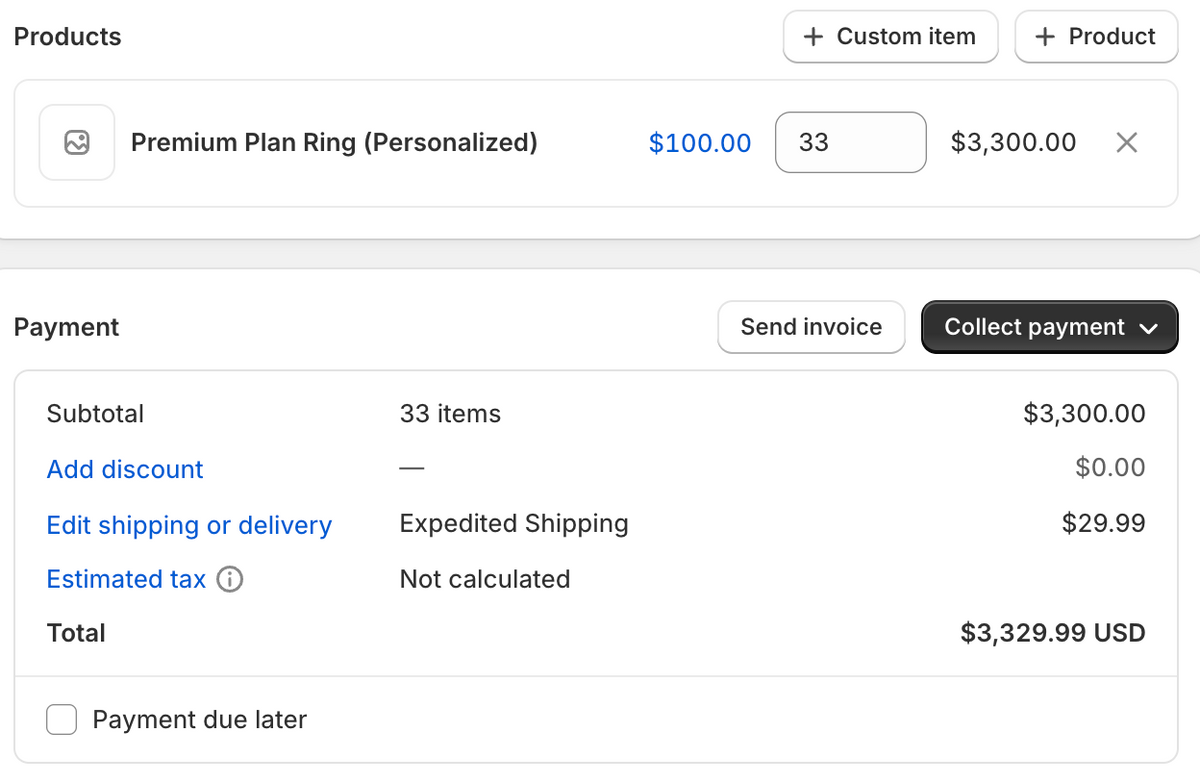Open the Premium Plan Ring product name
Screen dimensions: 1200x783
click(334, 142)
